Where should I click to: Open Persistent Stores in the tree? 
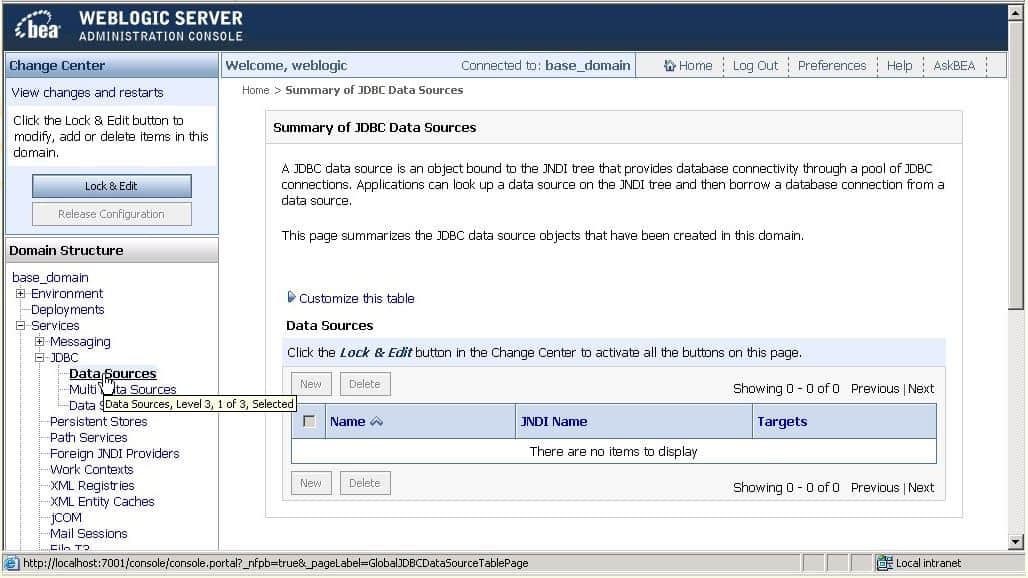click(x=98, y=421)
